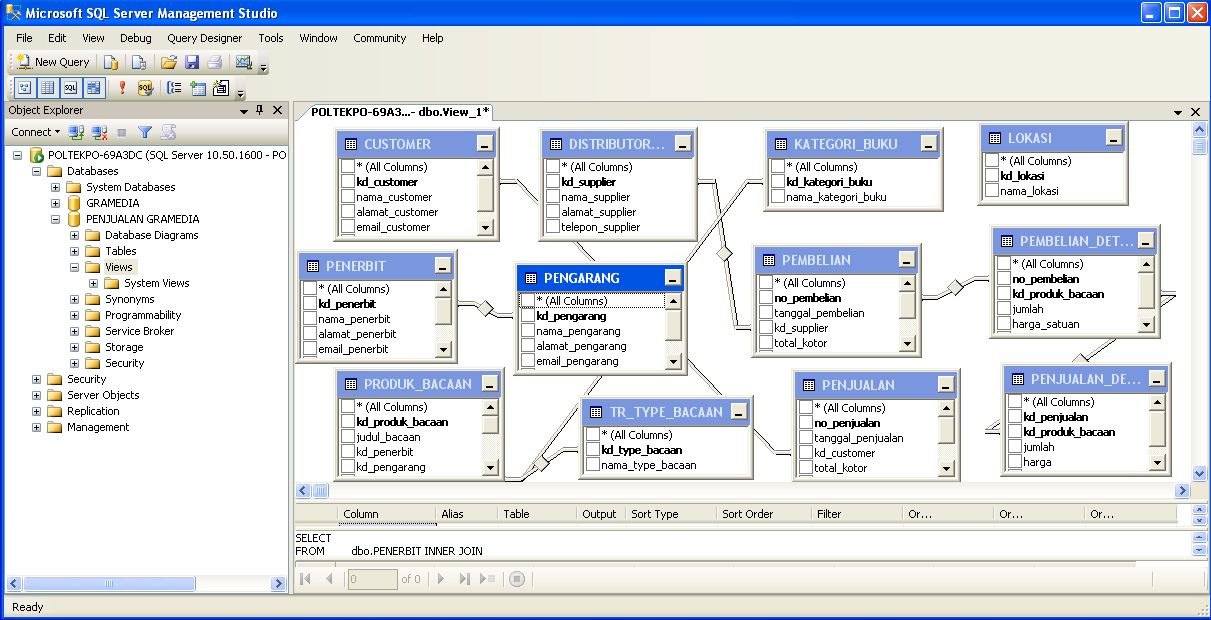
Task: Check nama_kategori_buku column checkbox
Action: point(778,197)
